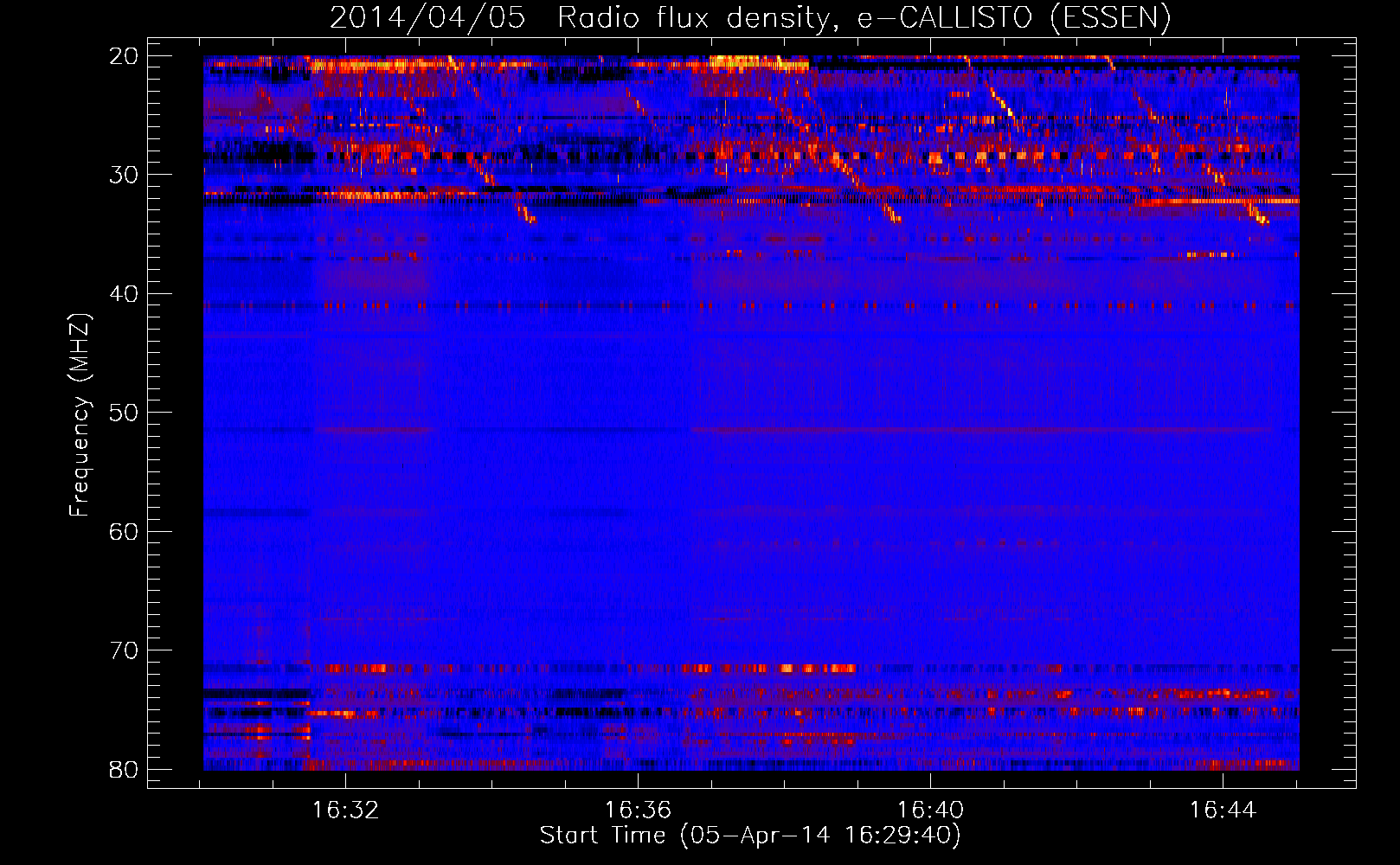Click the 'Start Time (05-Apr-14 16:29:40)' axis label

tap(750, 836)
